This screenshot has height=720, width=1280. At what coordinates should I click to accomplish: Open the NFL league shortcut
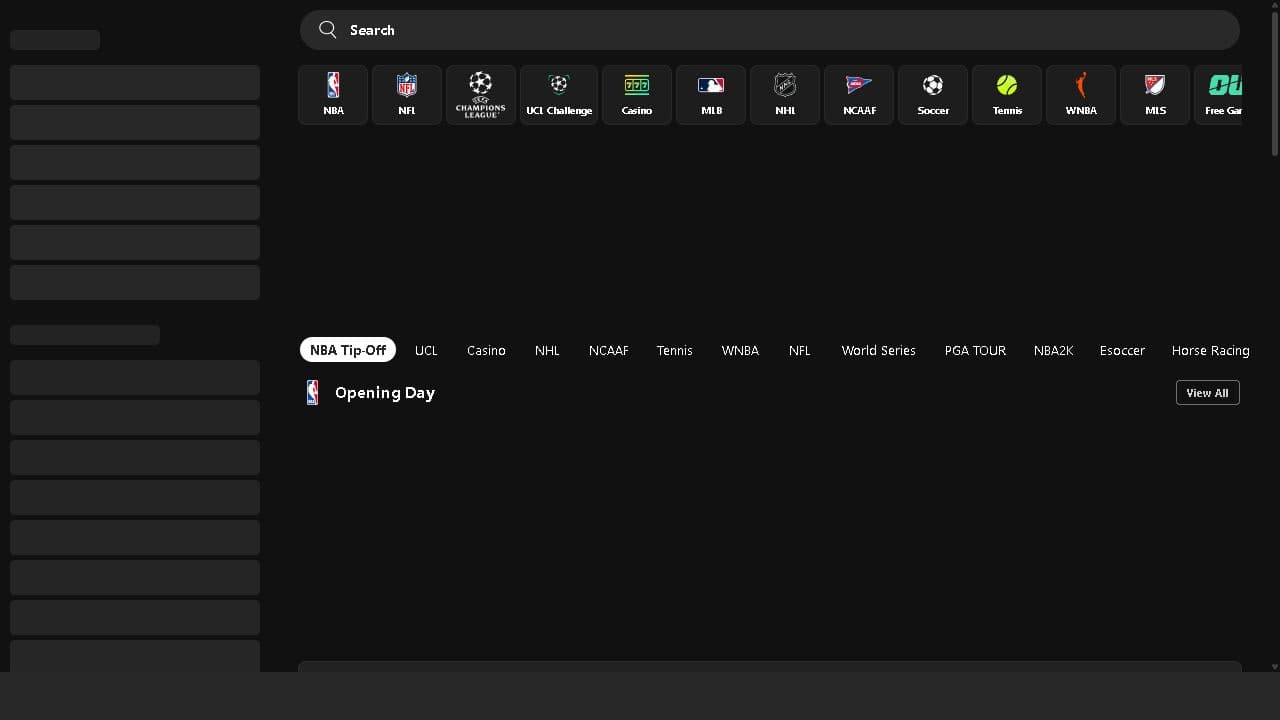407,95
